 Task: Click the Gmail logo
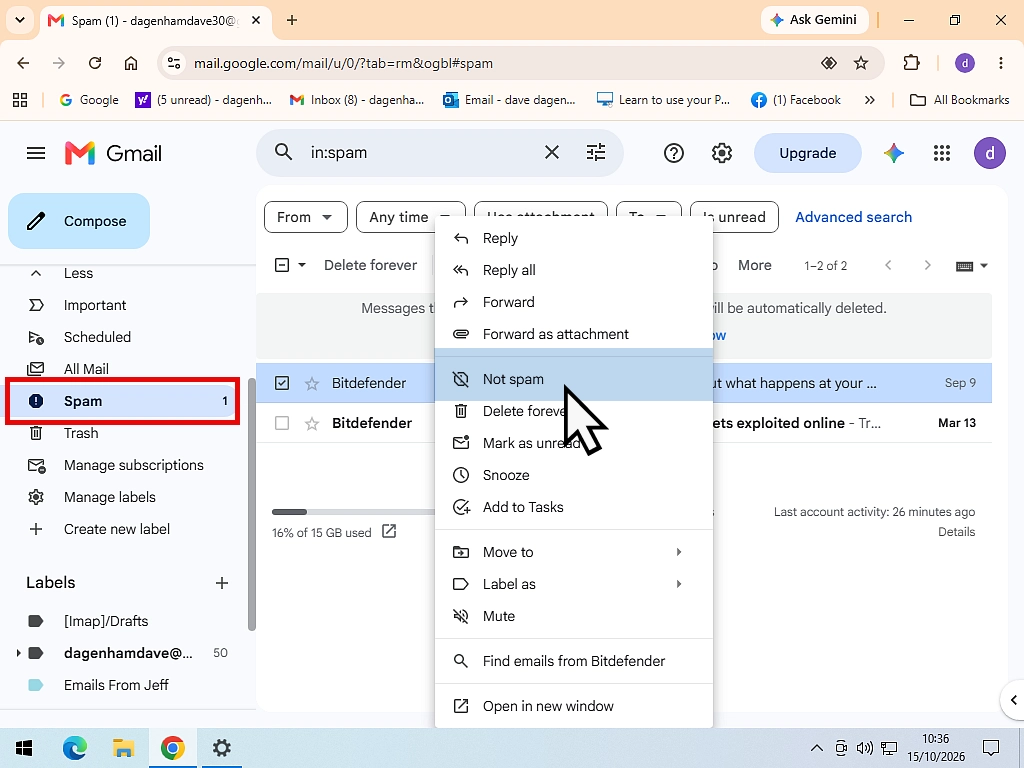click(113, 153)
